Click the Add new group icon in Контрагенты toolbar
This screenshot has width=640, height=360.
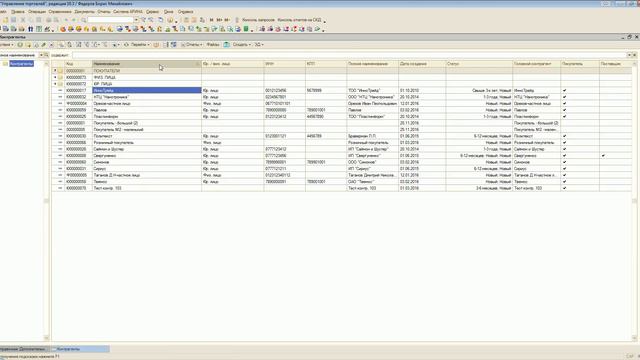[28, 44]
